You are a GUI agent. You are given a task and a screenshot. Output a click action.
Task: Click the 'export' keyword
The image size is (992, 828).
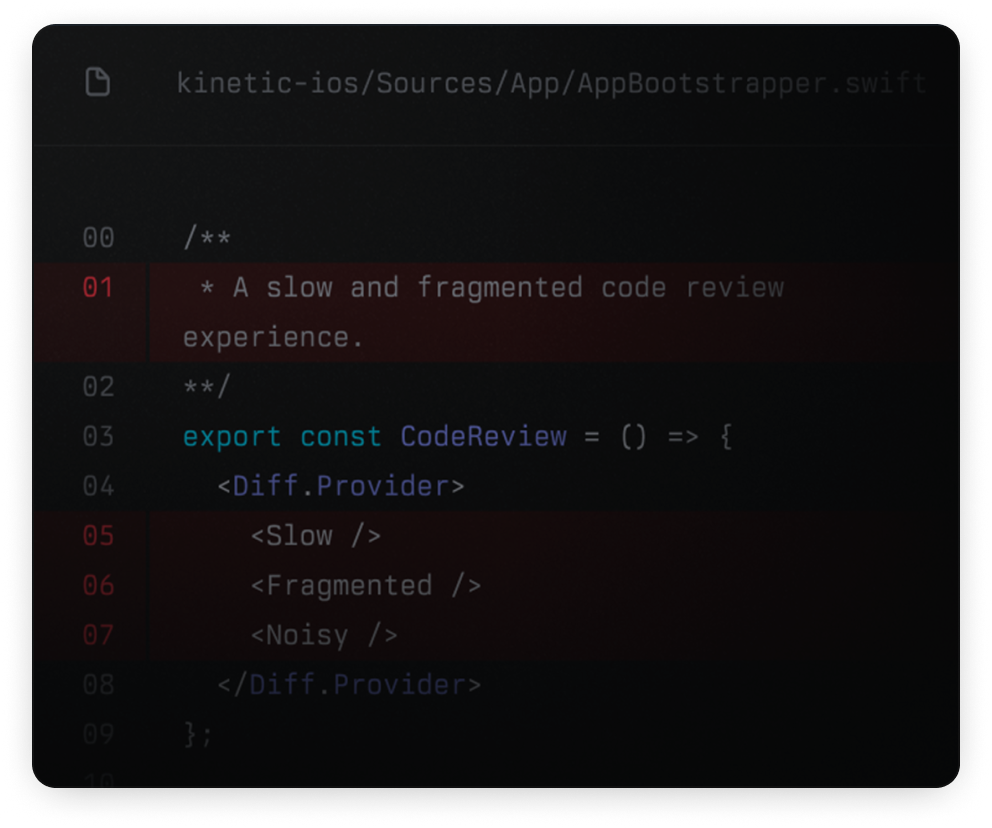pos(232,437)
